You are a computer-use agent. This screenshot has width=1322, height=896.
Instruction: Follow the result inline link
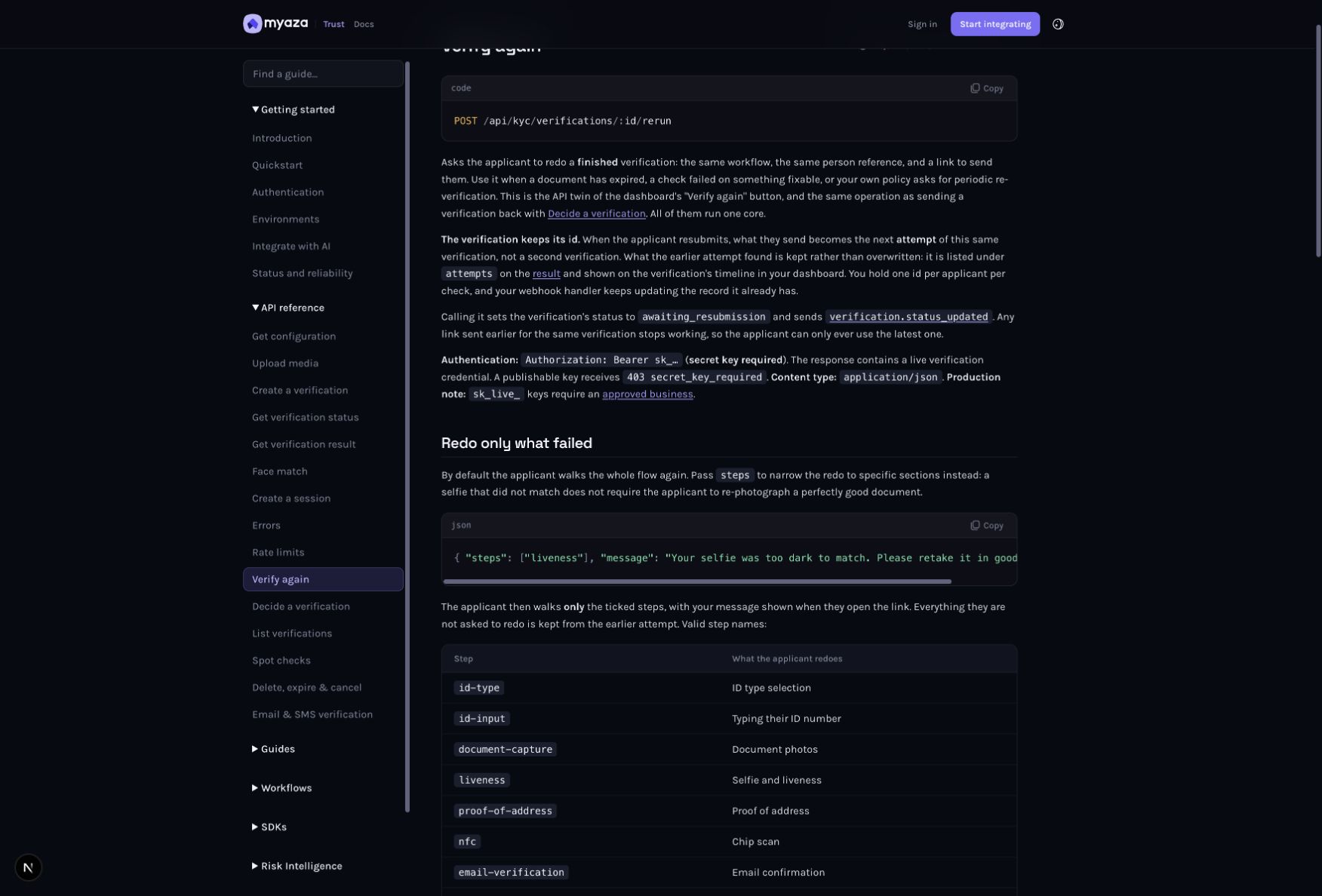[x=546, y=274]
